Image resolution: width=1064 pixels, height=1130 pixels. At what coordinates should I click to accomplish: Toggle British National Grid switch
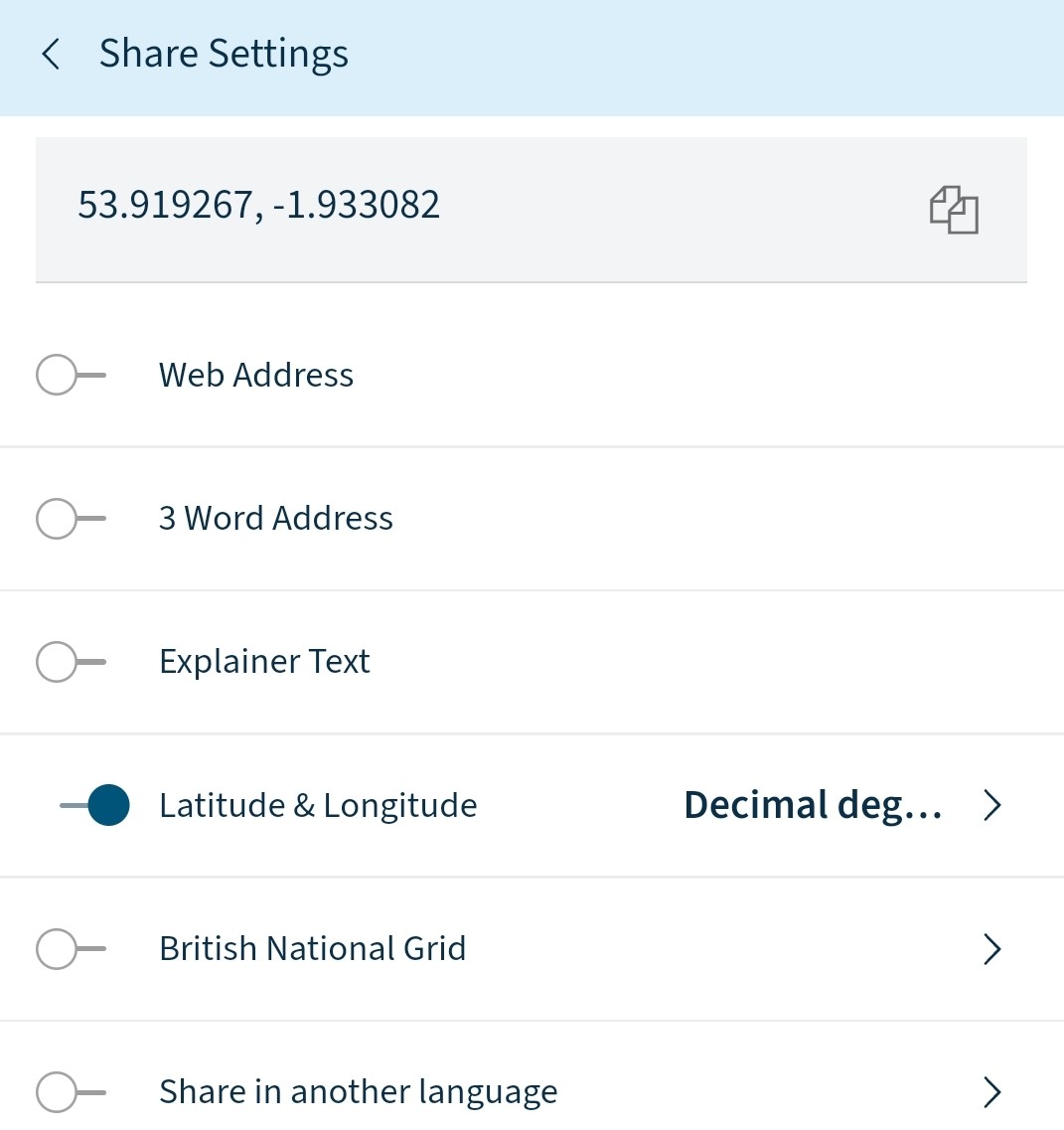[x=72, y=948]
